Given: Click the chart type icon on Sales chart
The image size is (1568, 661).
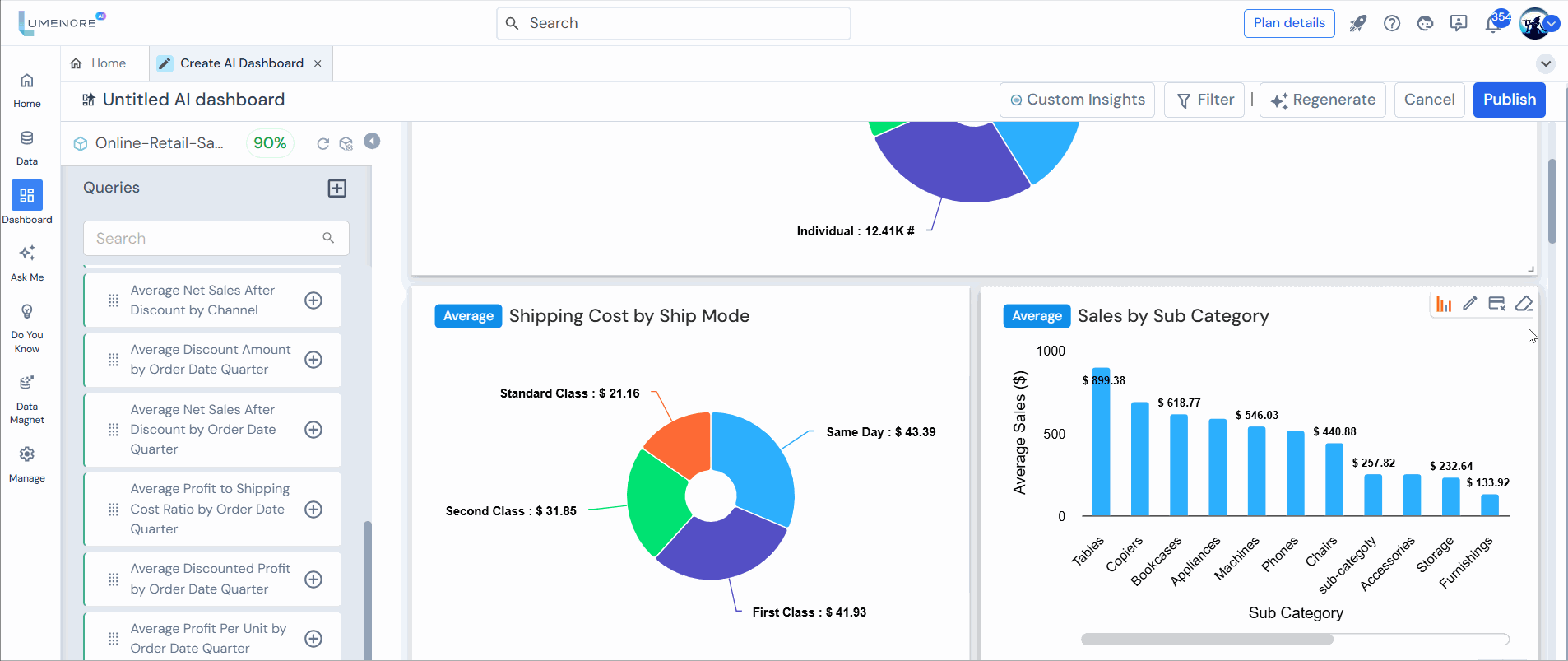Looking at the screenshot, I should [1444, 304].
